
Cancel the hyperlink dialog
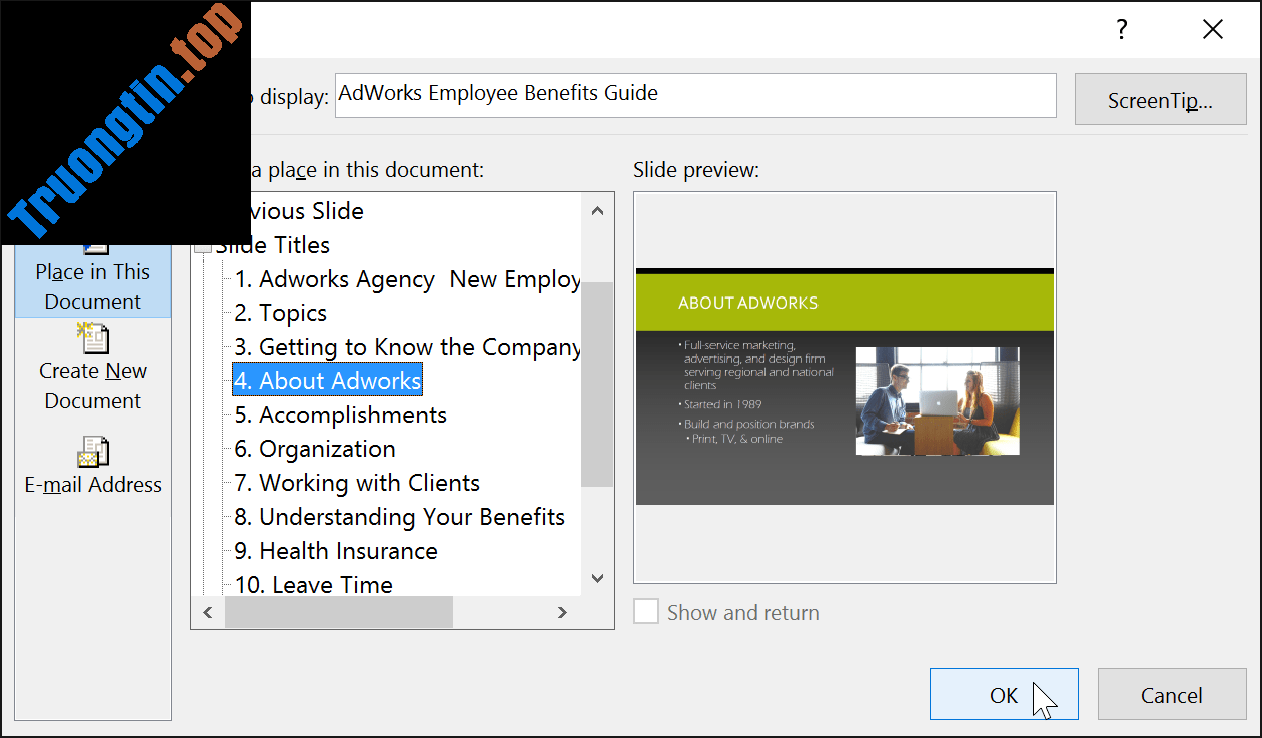(1171, 694)
